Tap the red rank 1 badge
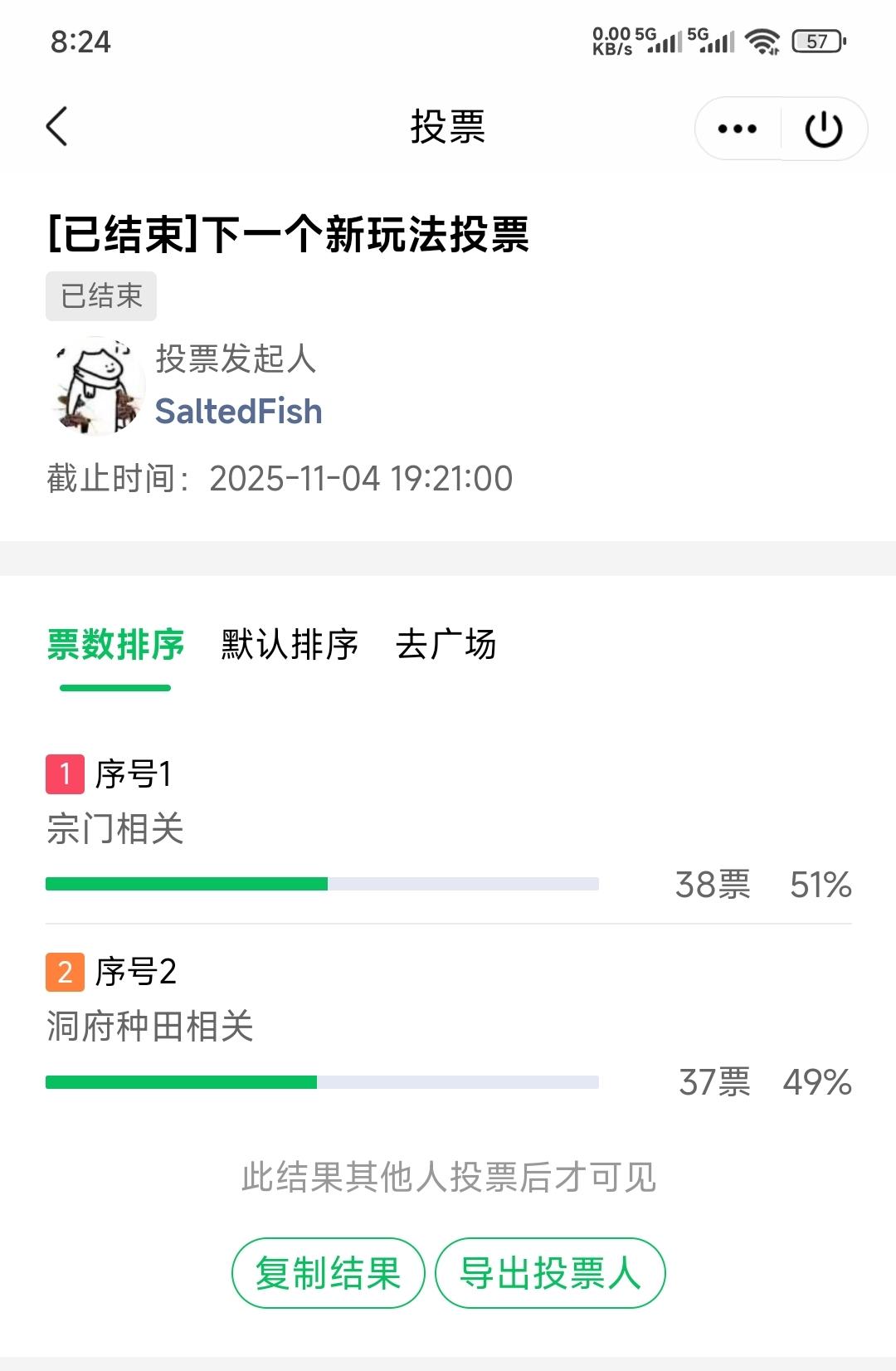The width and height of the screenshot is (896, 1371). (65, 774)
